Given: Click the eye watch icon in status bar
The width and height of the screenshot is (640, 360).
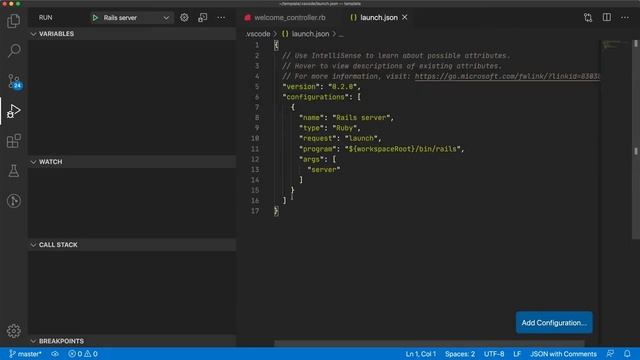Looking at the screenshot, I should click(x=55, y=354).
